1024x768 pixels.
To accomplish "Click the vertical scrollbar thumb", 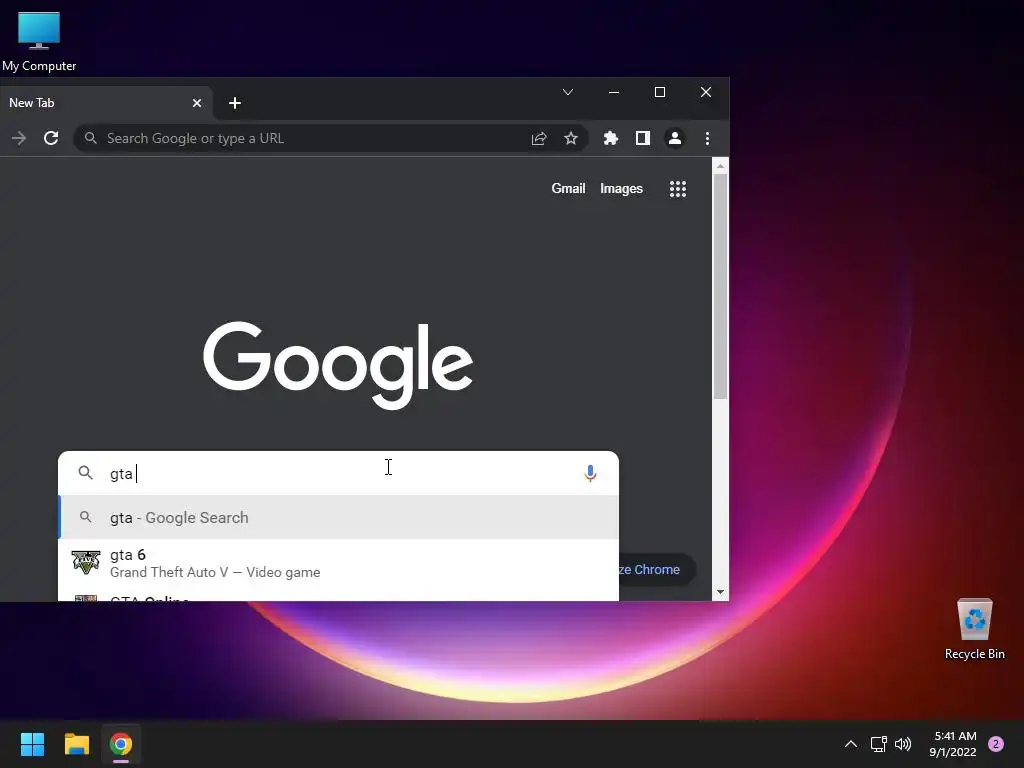I will coord(720,286).
